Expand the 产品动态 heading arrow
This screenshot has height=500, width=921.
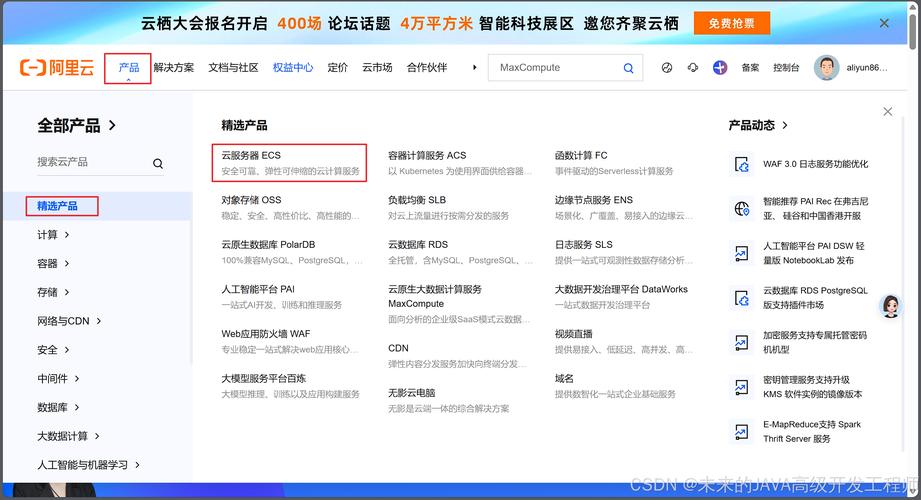pyautogui.click(x=785, y=125)
